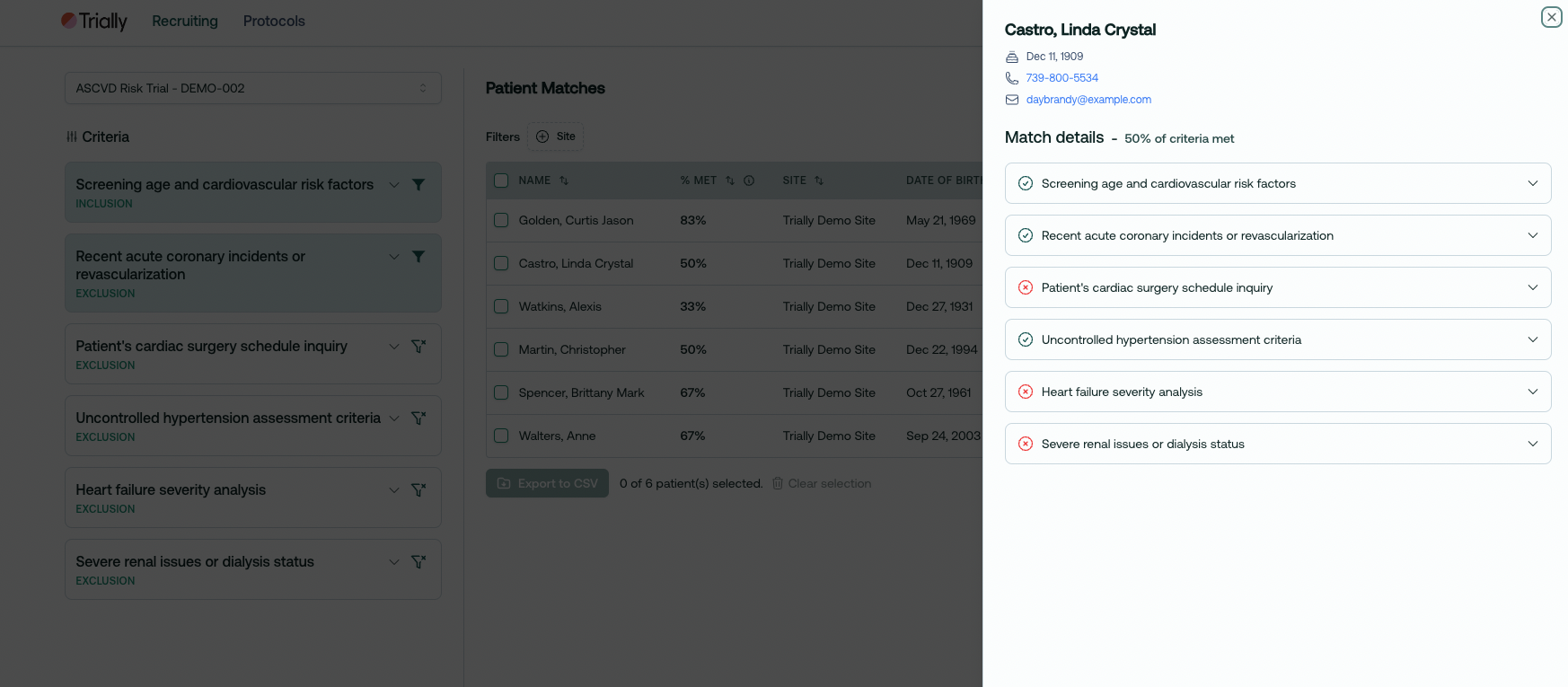
Task: Toggle filter icon for Recent acute coronary incidents
Action: (x=418, y=257)
